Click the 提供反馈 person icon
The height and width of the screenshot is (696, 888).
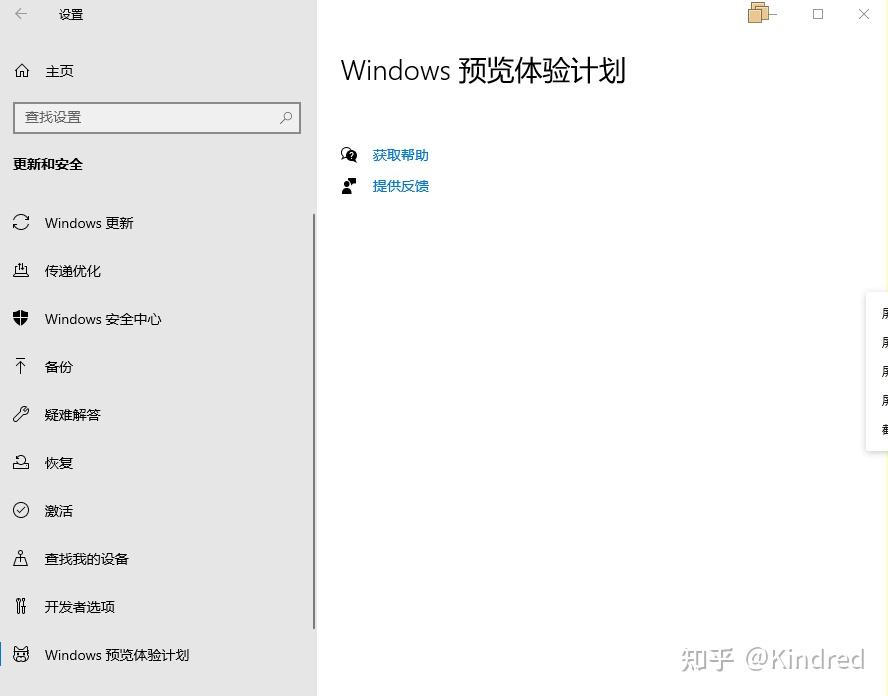pos(349,186)
